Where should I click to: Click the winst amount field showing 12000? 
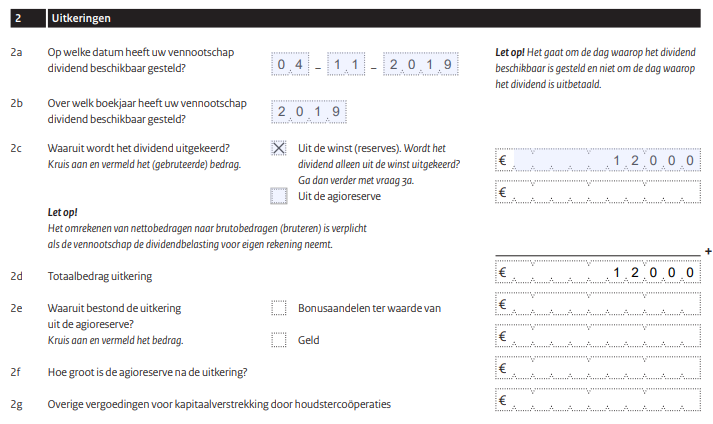tap(598, 160)
